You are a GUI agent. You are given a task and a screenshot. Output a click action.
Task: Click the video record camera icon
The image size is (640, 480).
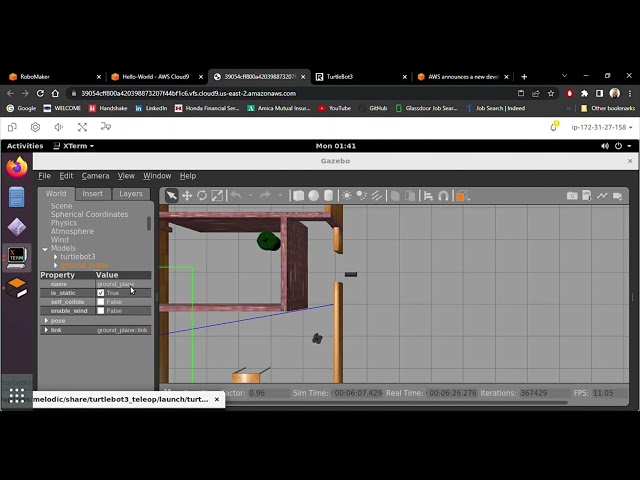(x=618, y=196)
